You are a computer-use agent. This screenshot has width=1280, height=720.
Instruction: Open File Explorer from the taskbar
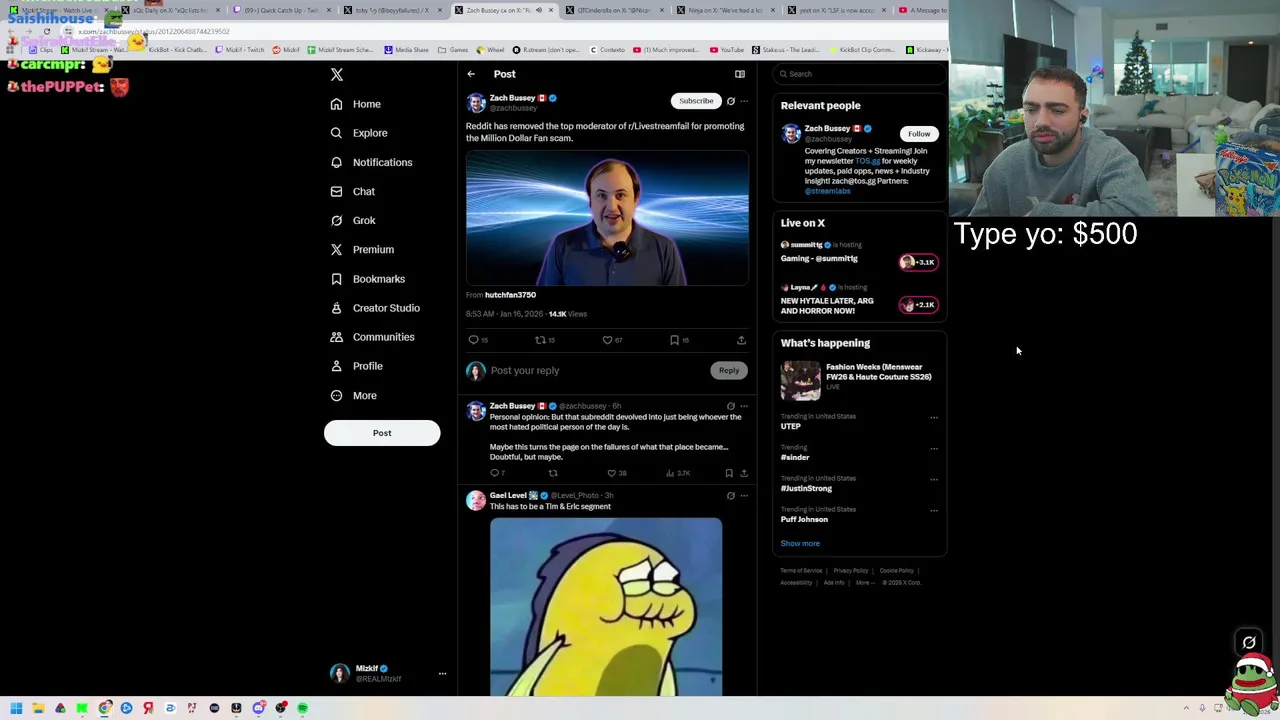coord(38,708)
